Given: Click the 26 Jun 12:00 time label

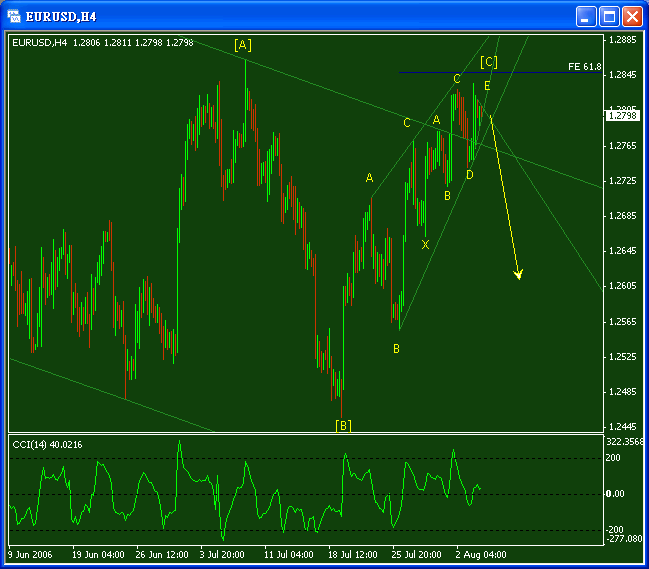Looking at the screenshot, I should pyautogui.click(x=162, y=555).
